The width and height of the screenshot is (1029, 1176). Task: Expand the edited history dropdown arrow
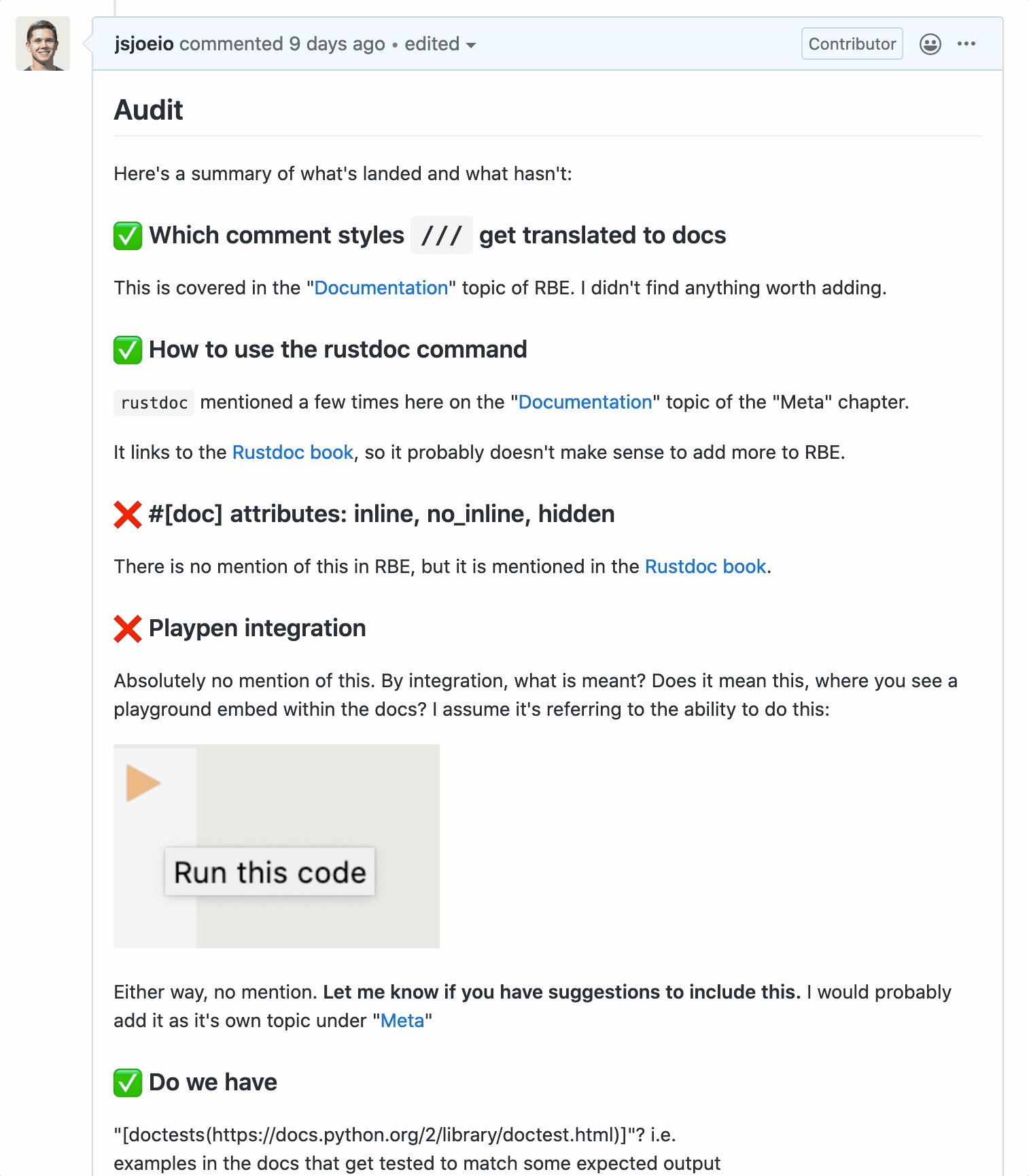pyautogui.click(x=471, y=46)
